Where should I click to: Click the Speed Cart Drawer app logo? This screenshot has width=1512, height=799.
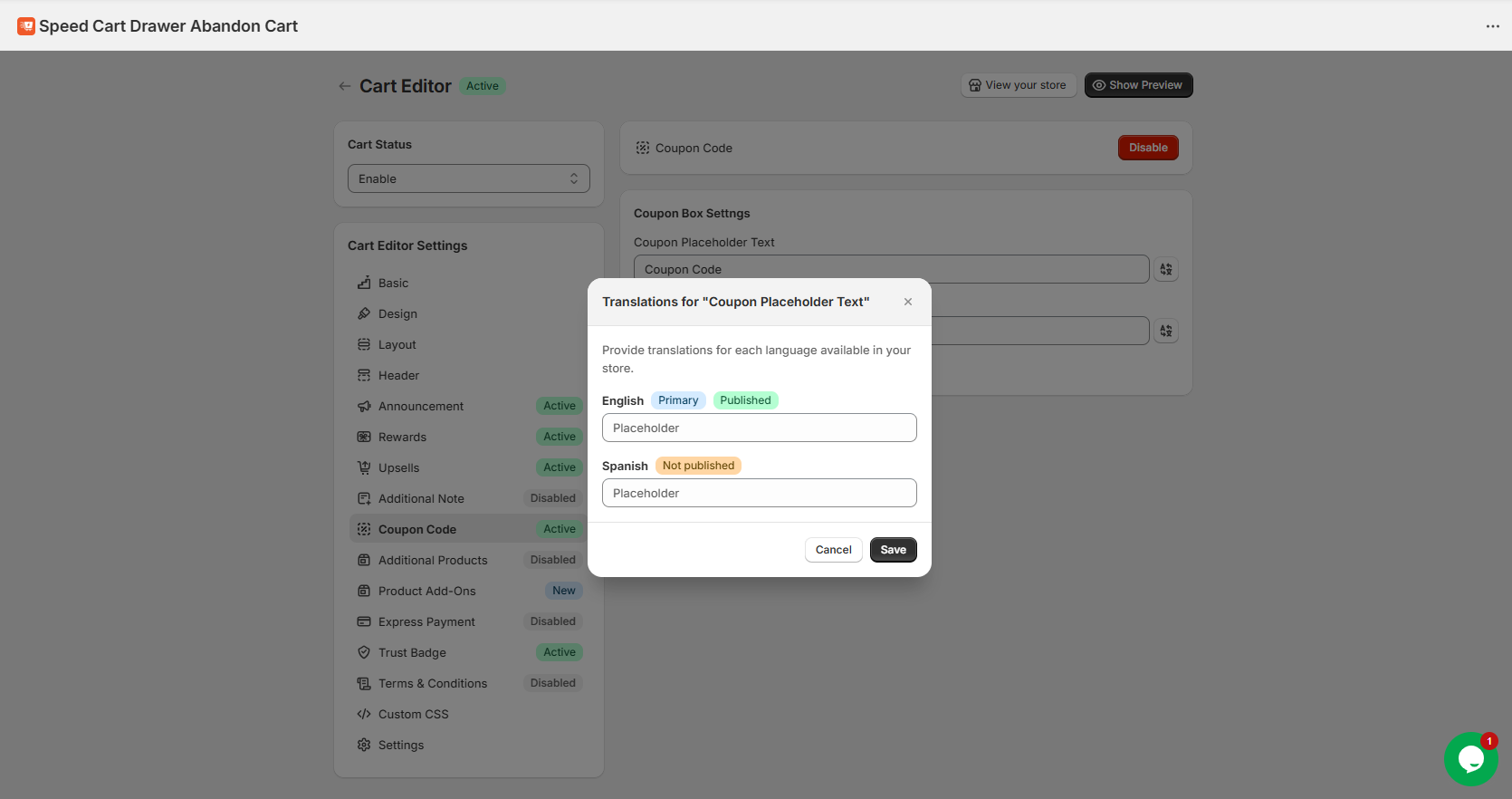pyautogui.click(x=26, y=26)
